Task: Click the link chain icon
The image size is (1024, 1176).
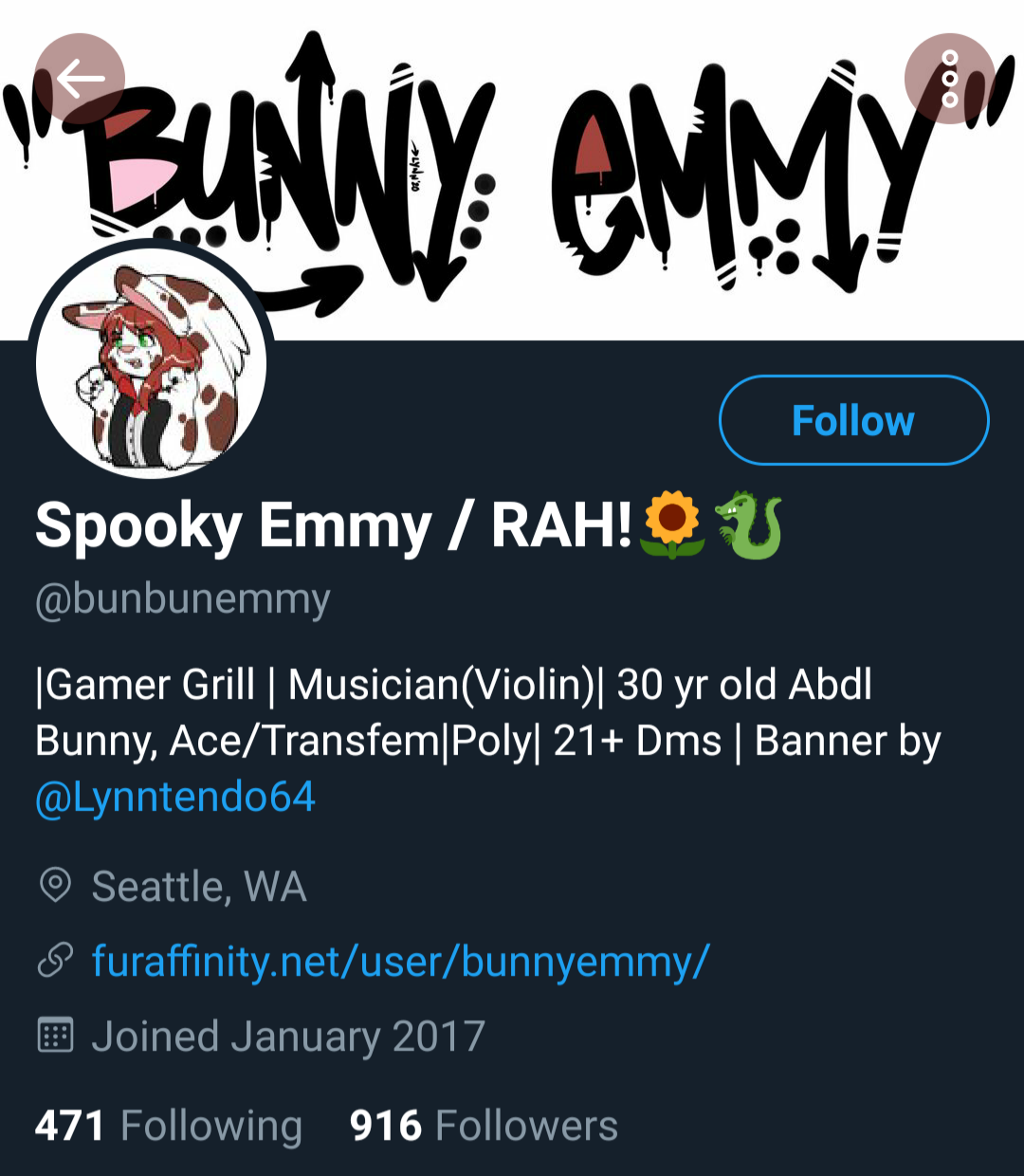Action: pyautogui.click(x=55, y=961)
